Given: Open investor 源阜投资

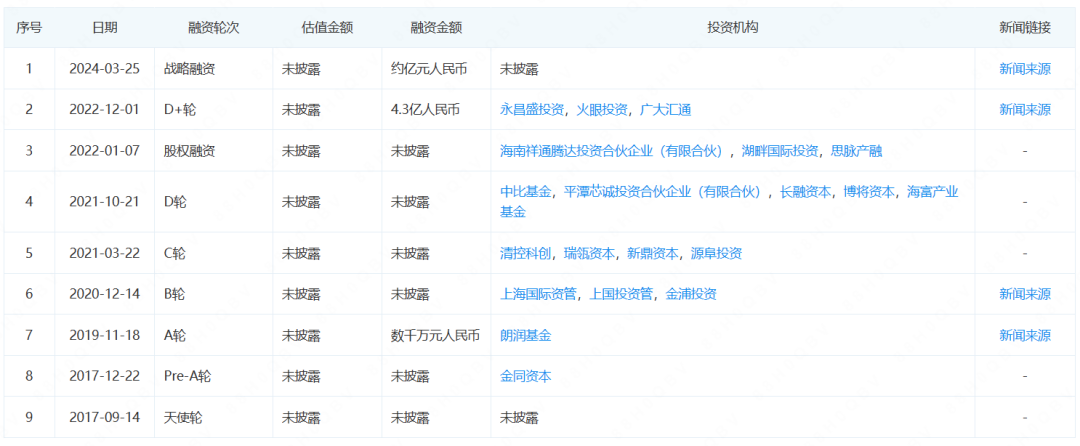Looking at the screenshot, I should click(716, 253).
